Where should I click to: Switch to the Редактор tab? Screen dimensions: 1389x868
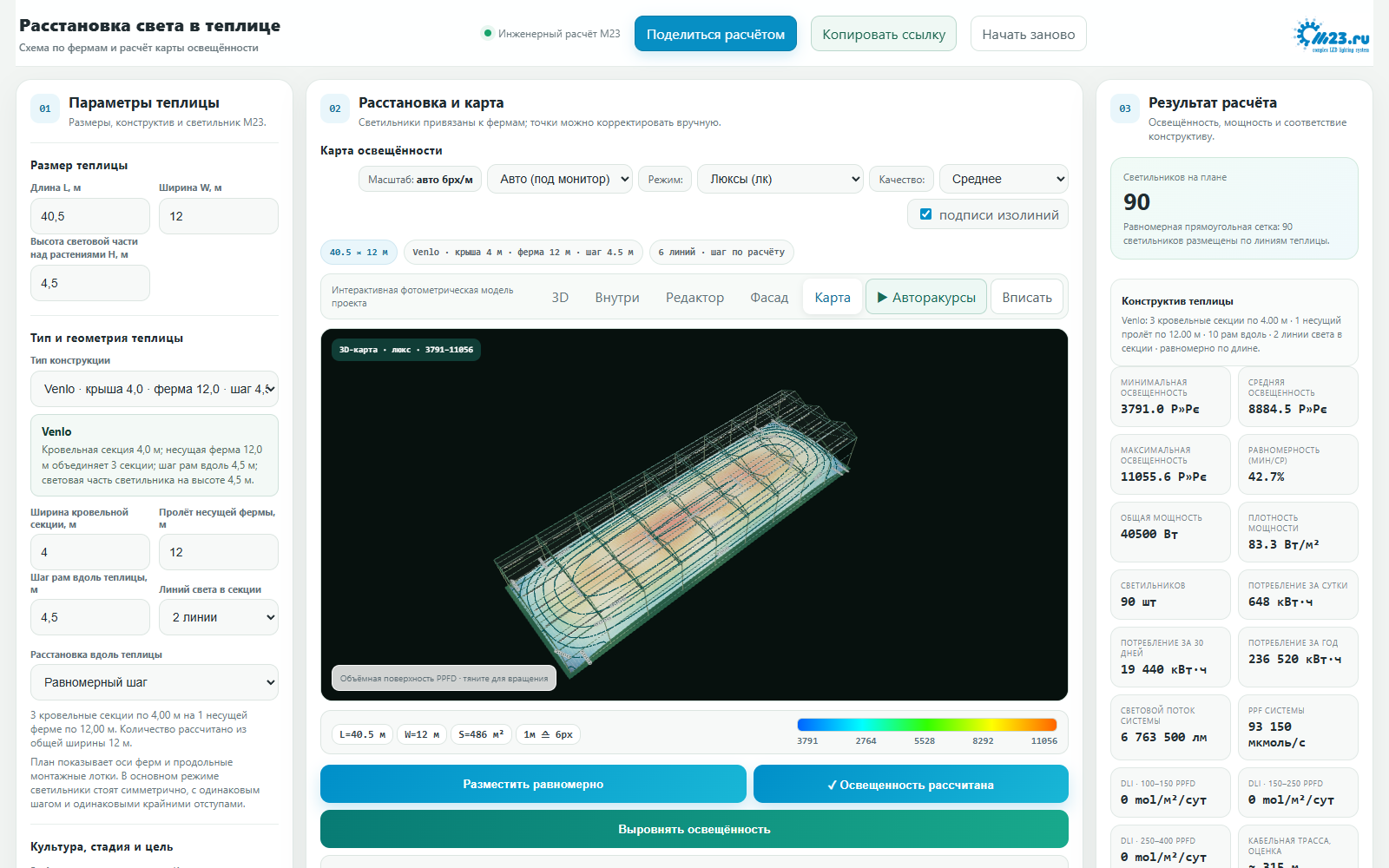click(x=694, y=298)
